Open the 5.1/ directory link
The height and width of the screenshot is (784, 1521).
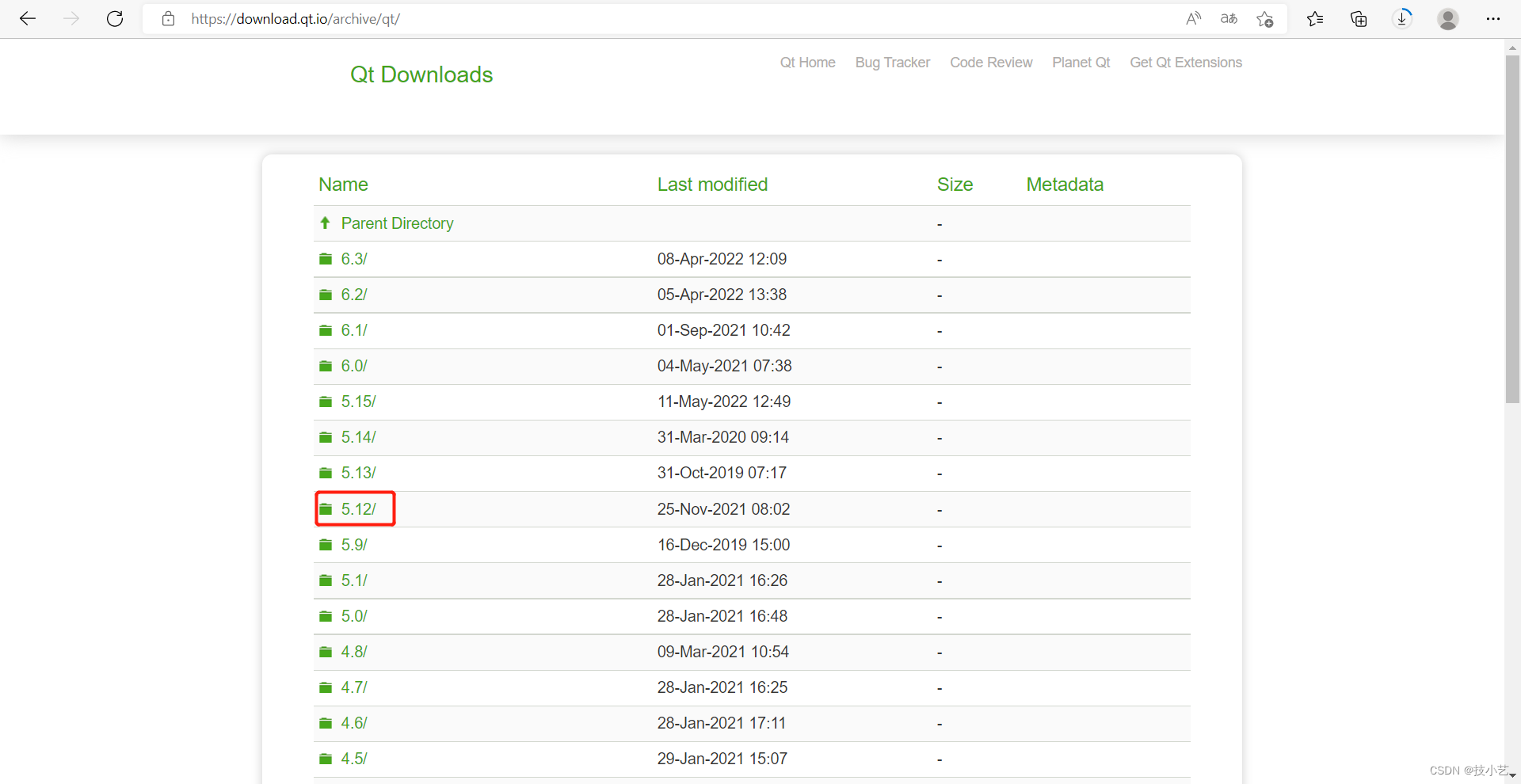[x=354, y=580]
